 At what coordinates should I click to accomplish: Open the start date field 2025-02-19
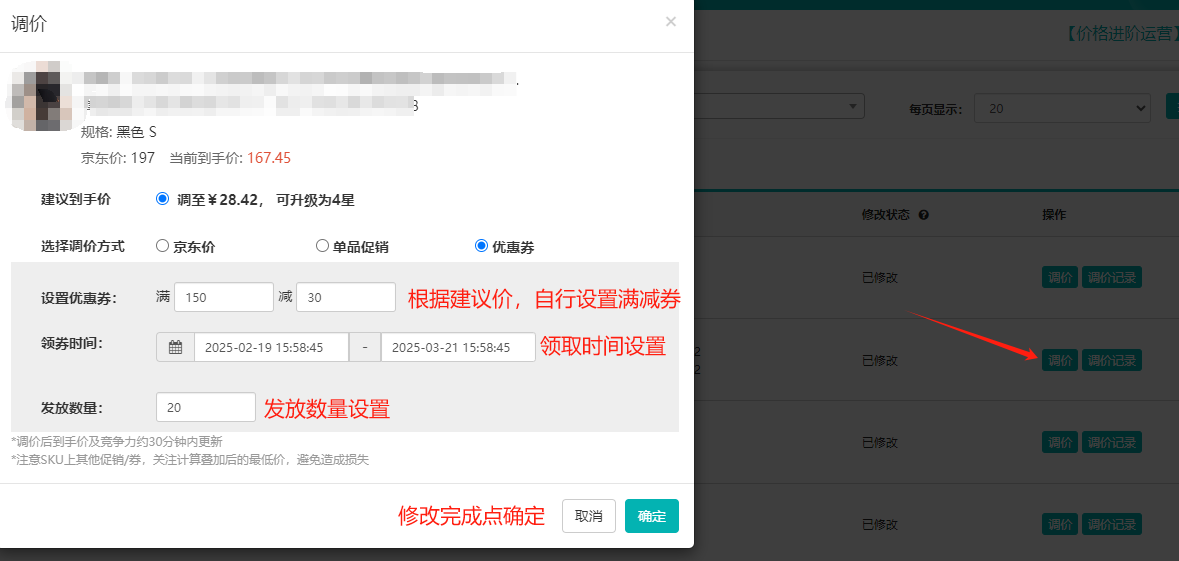[x=271, y=347]
